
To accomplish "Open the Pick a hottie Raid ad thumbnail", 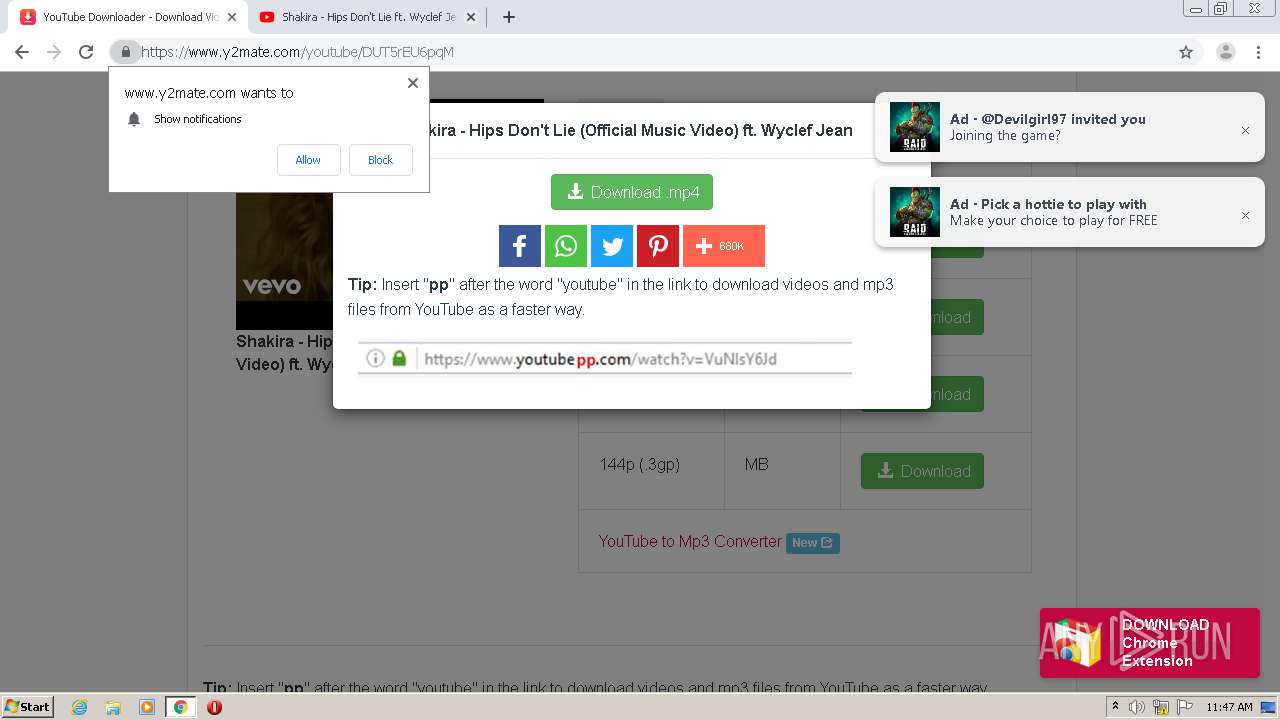I will point(915,212).
